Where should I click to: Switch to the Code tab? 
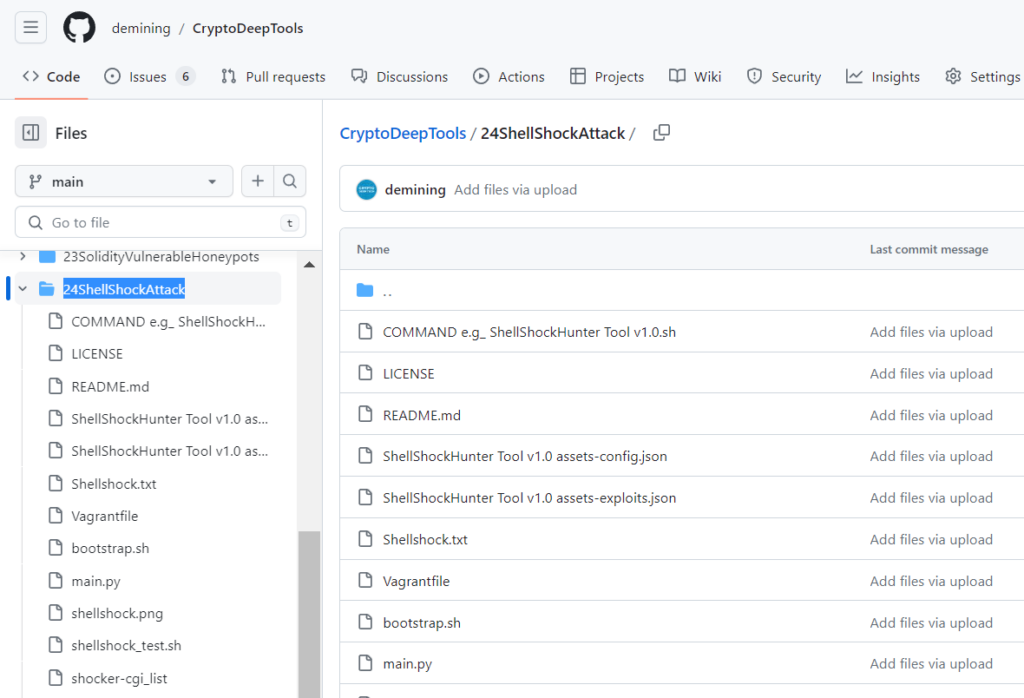(51, 76)
